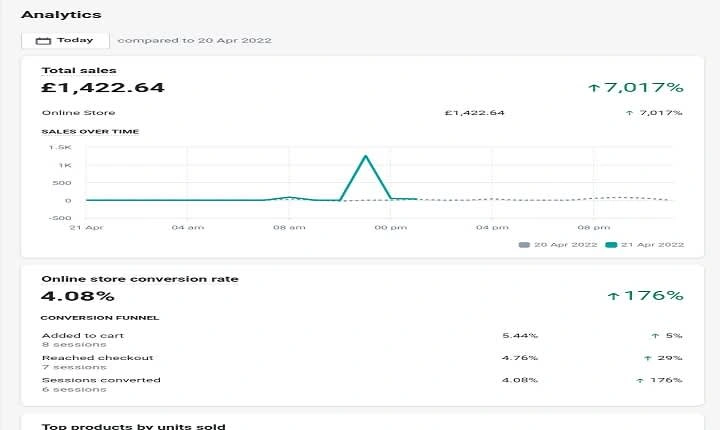This screenshot has width=720, height=430.
Task: Click the arrow next to Added to cart 5%
Action: [x=655, y=336]
